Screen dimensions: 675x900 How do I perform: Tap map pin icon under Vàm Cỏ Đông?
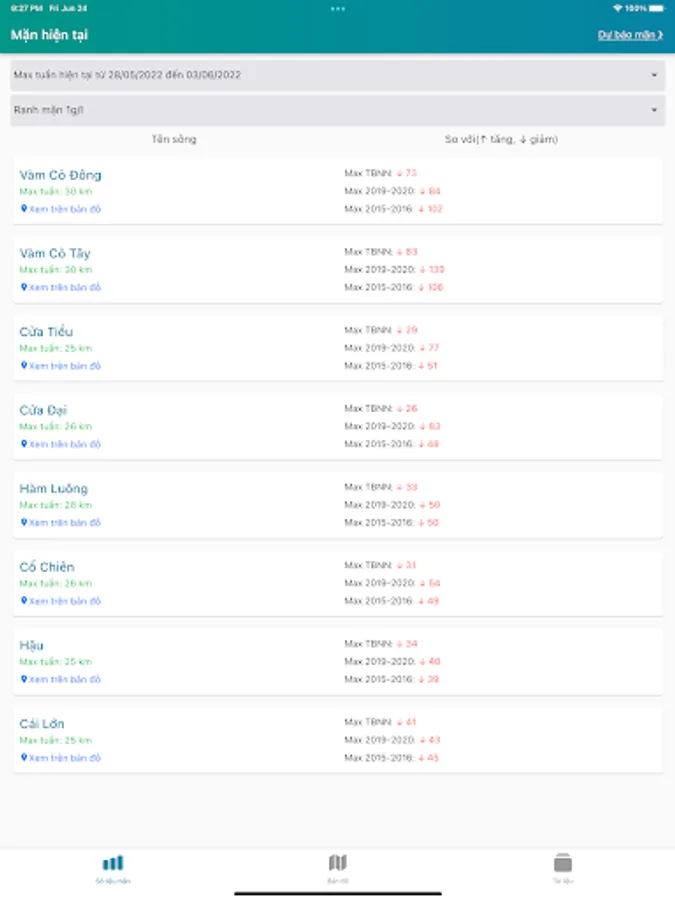[x=24, y=209]
